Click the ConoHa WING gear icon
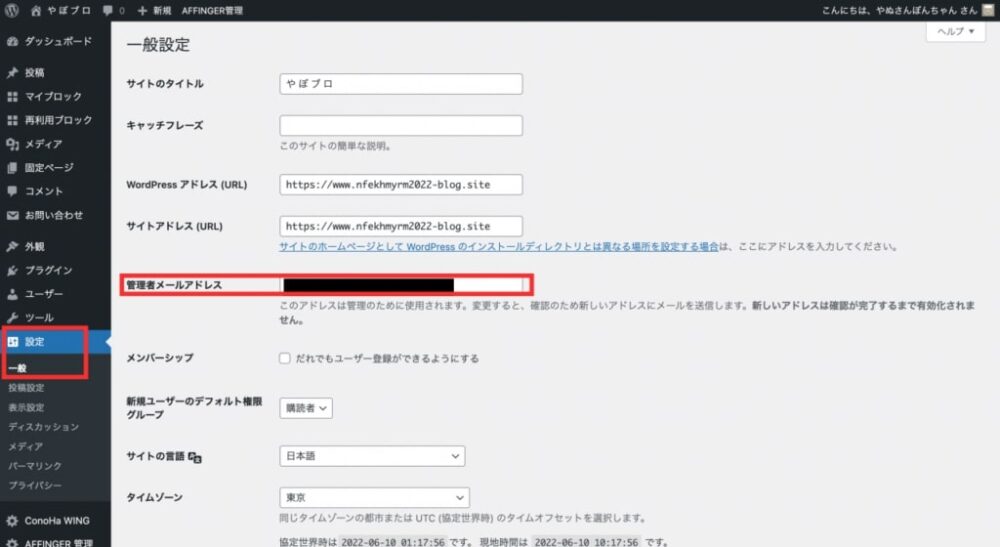Viewport: 1000px width, 547px height. click(12, 521)
